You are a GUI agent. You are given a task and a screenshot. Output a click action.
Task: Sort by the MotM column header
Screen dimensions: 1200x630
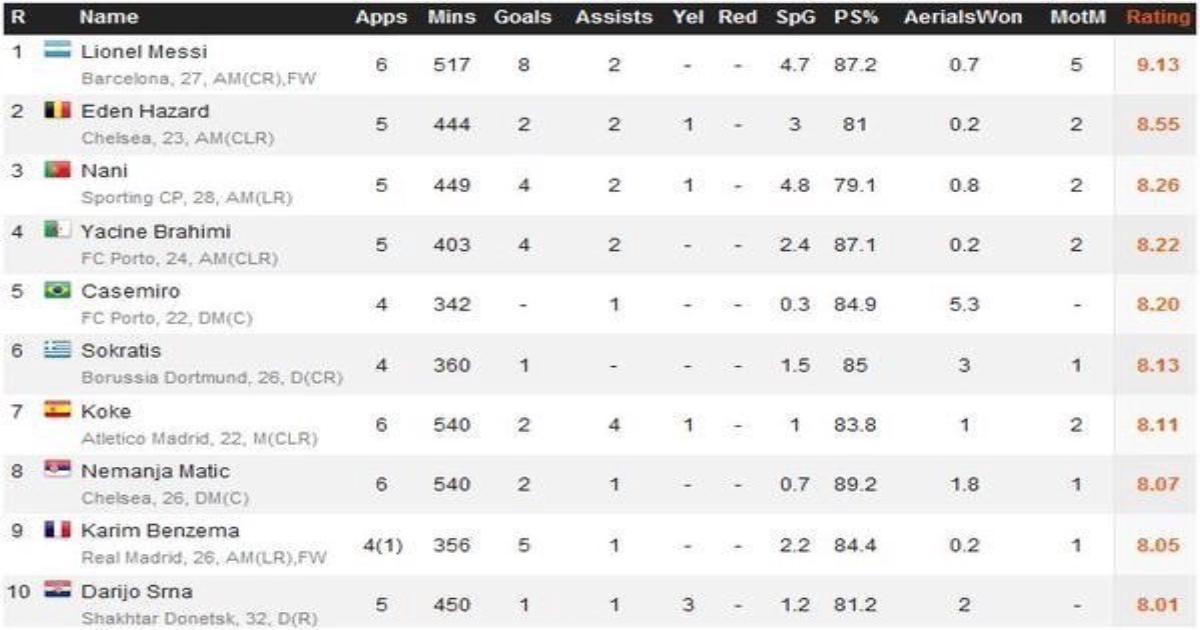point(1075,17)
